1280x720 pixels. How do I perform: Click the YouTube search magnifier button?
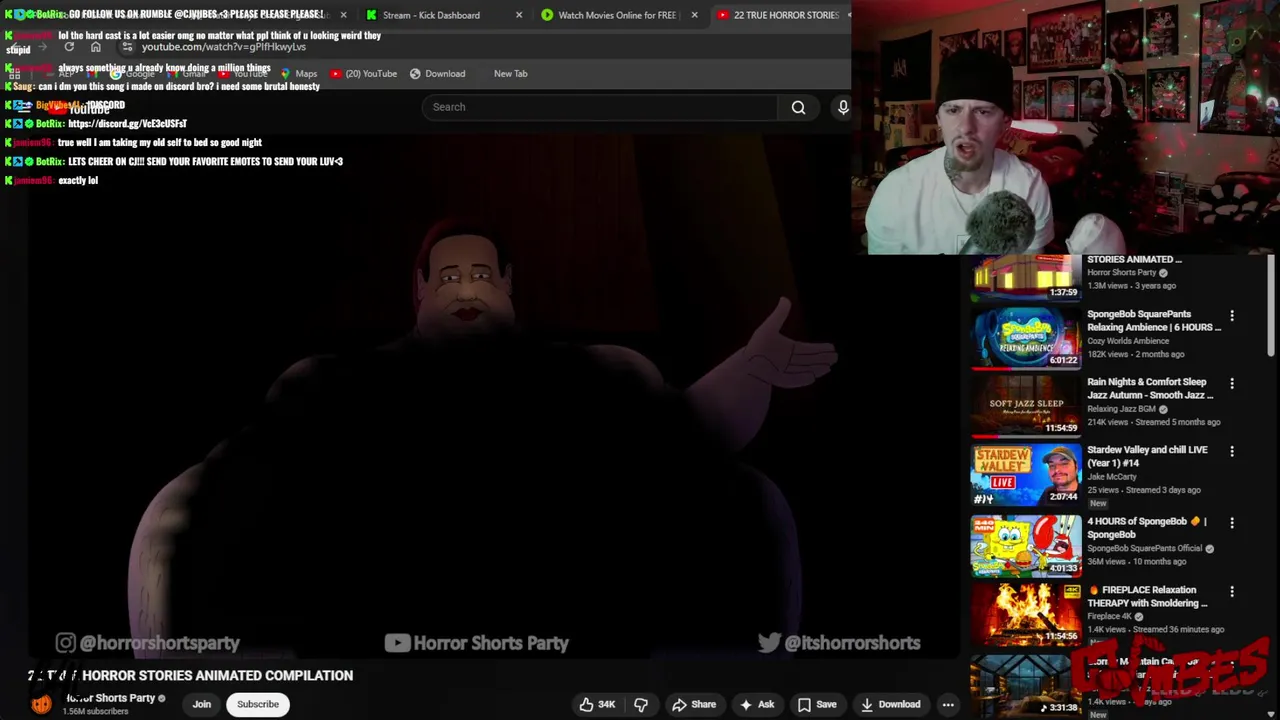pos(798,107)
